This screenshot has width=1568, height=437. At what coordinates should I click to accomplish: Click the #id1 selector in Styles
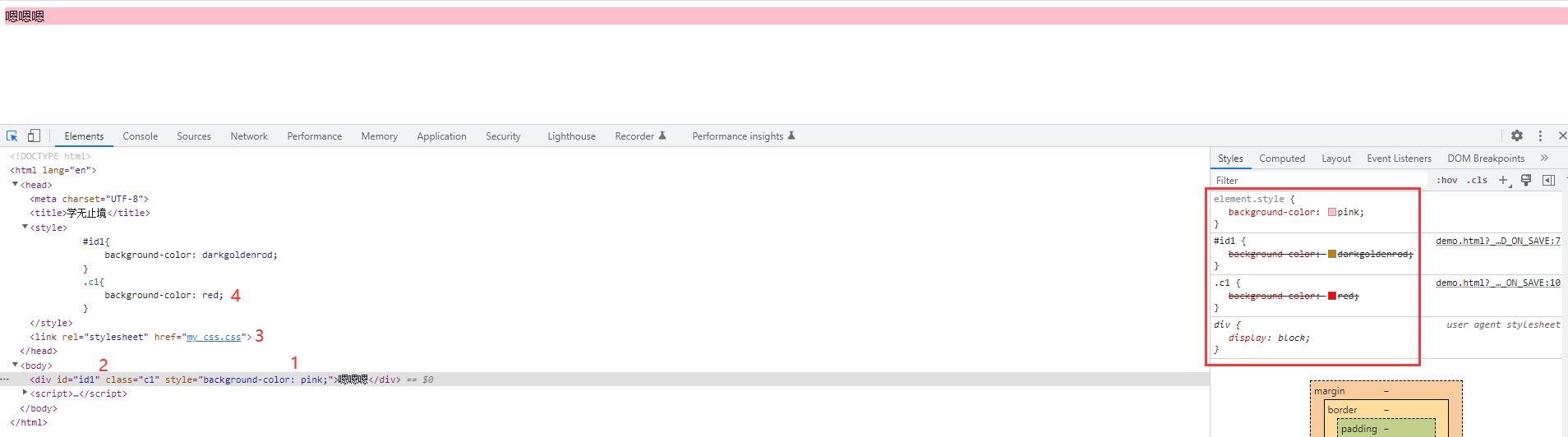(x=1224, y=241)
